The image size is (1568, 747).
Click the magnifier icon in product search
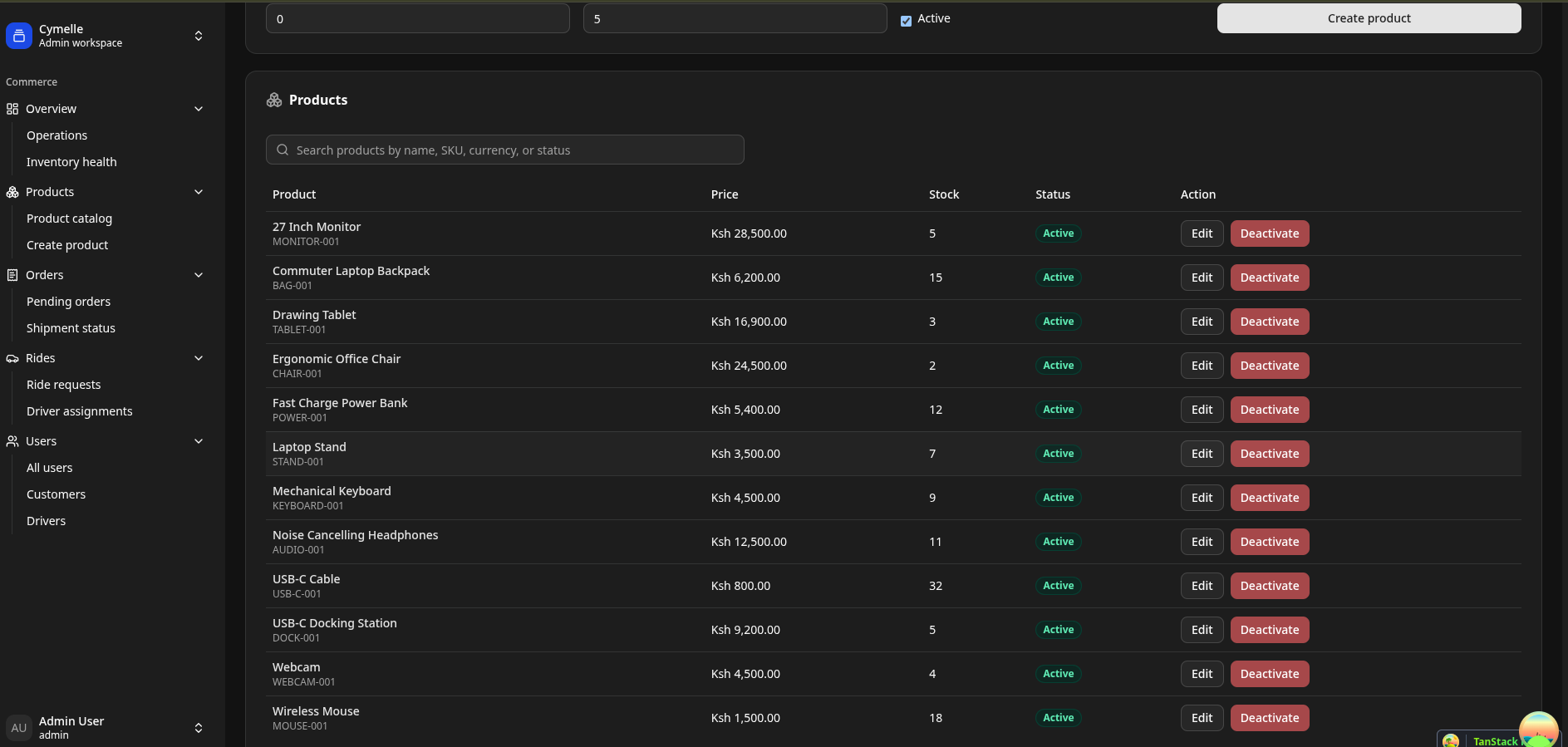(x=283, y=150)
